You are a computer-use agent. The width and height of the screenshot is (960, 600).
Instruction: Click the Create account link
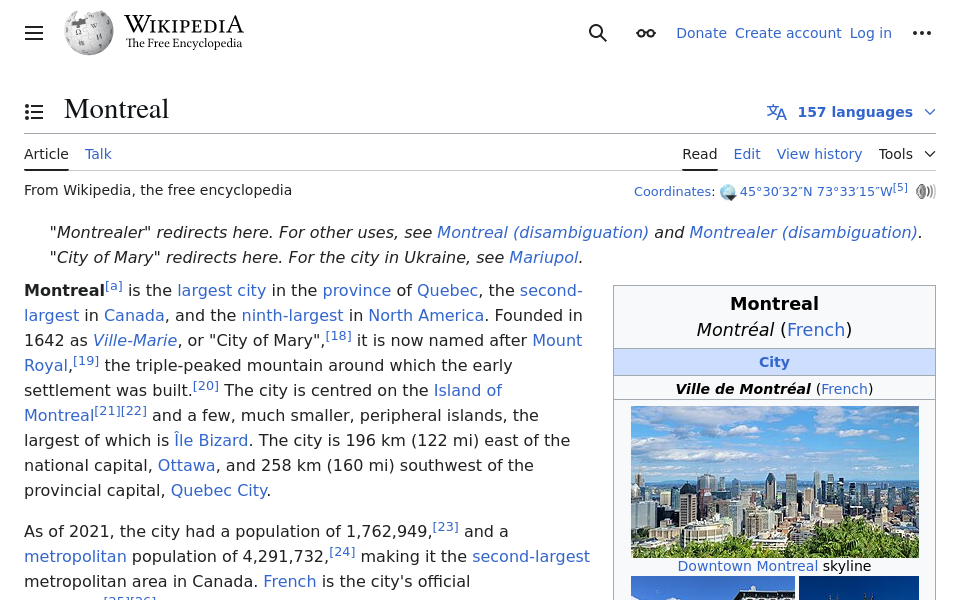(788, 33)
